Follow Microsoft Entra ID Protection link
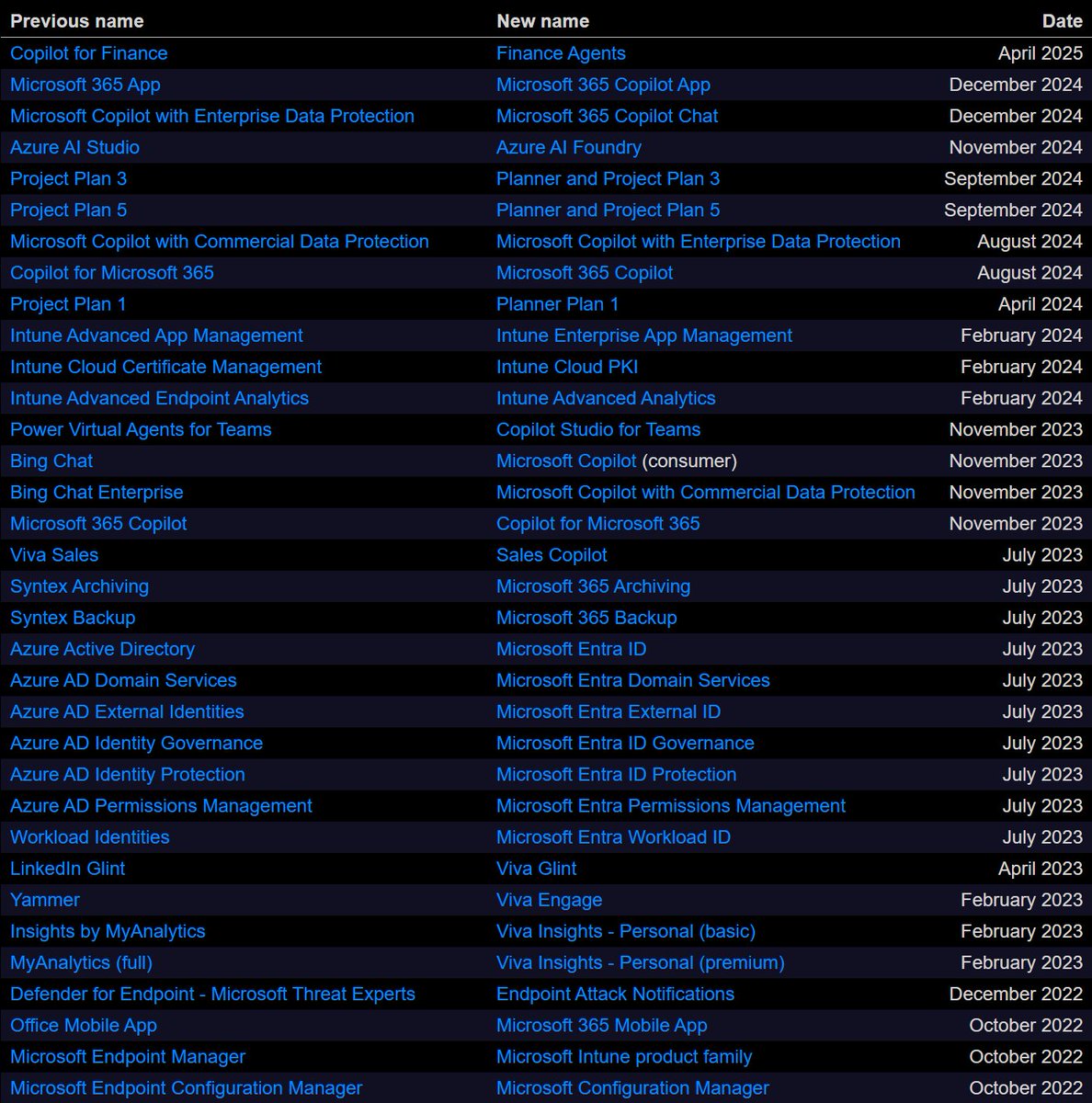This screenshot has height=1103, width=1092. coord(616,774)
